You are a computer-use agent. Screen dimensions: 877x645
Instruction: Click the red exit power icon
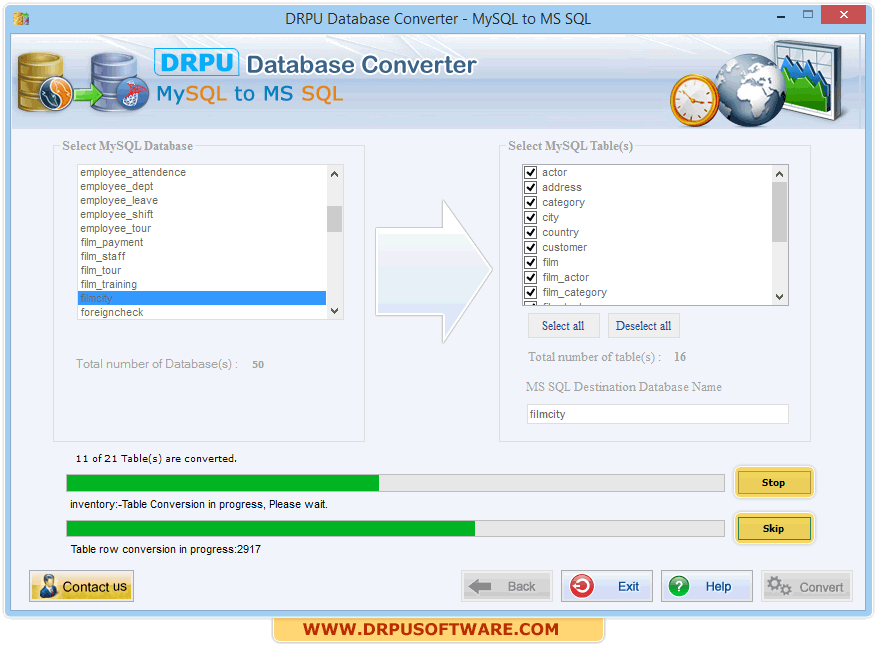point(582,586)
